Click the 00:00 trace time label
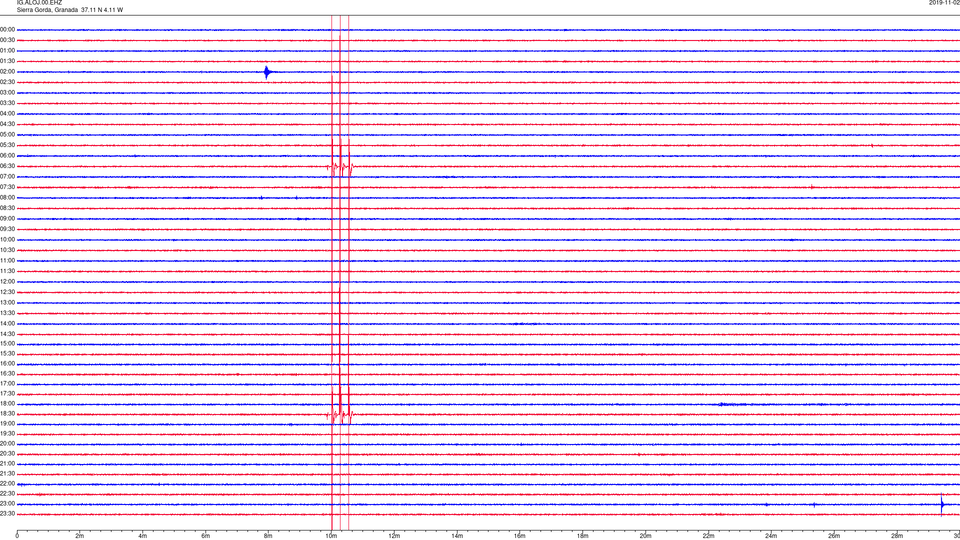The height and width of the screenshot is (540, 960). pyautogui.click(x=7, y=29)
